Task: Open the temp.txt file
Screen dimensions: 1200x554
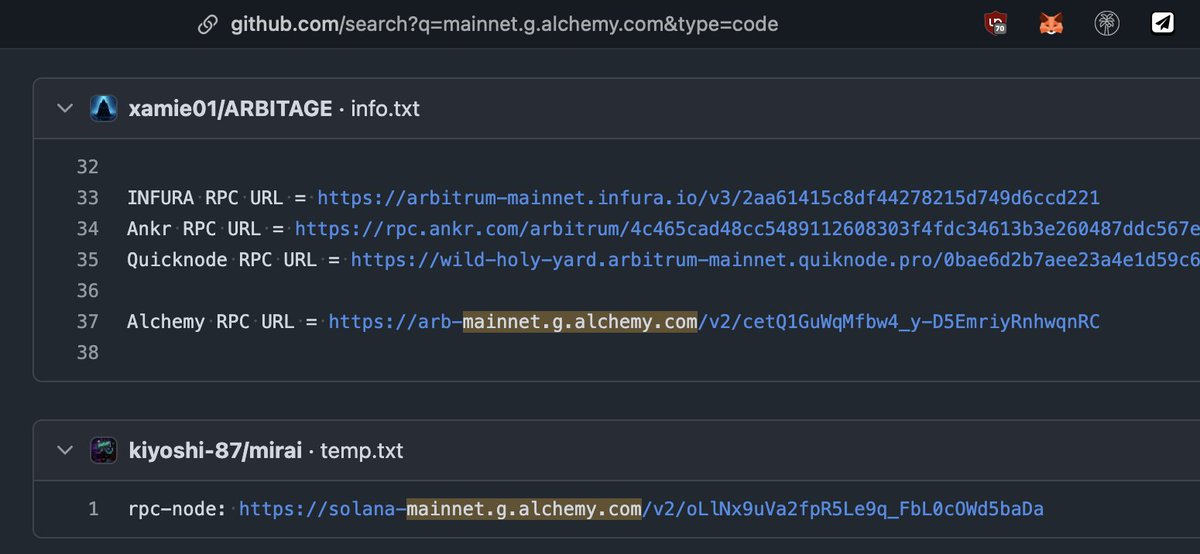Action: 362,450
